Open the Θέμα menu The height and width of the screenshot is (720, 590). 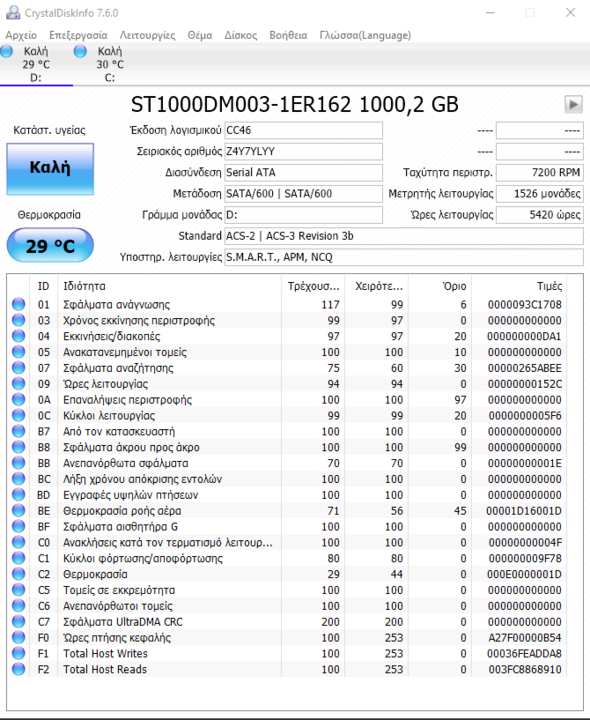[200, 35]
